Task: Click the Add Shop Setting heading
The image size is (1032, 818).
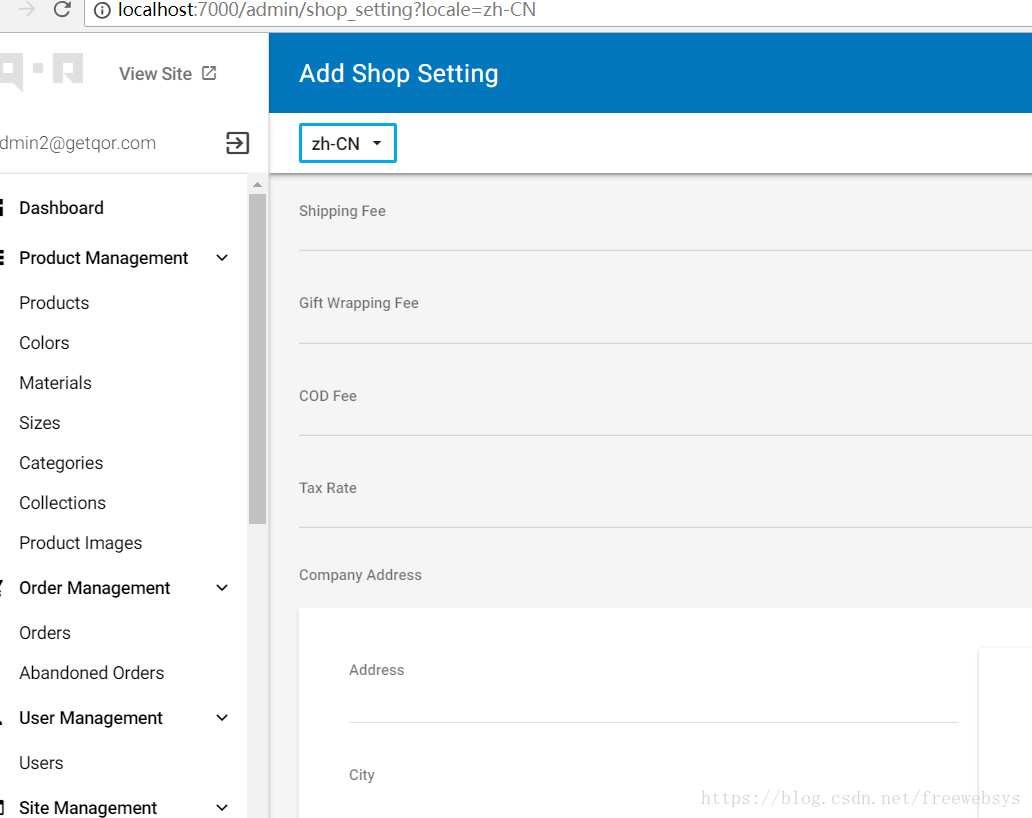Action: tap(399, 73)
